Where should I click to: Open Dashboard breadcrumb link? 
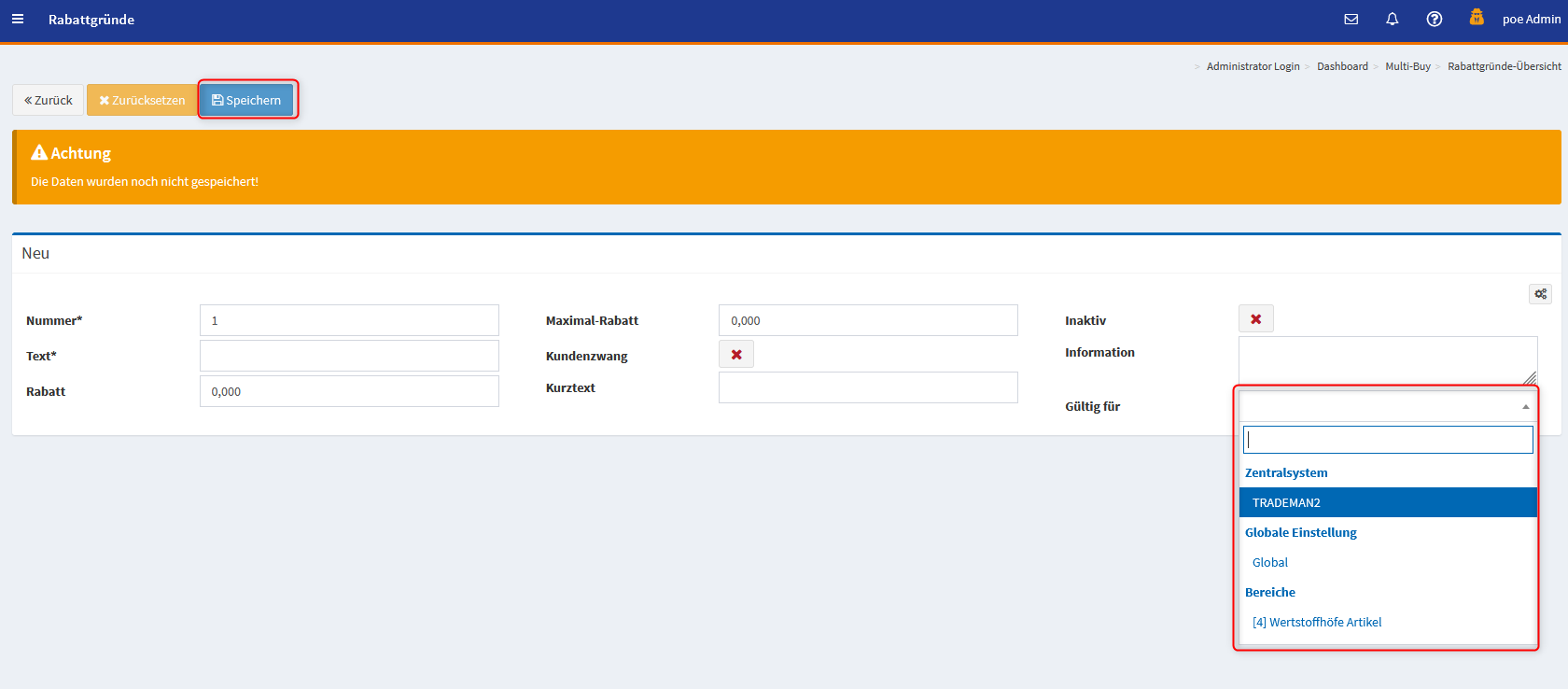(x=1342, y=66)
